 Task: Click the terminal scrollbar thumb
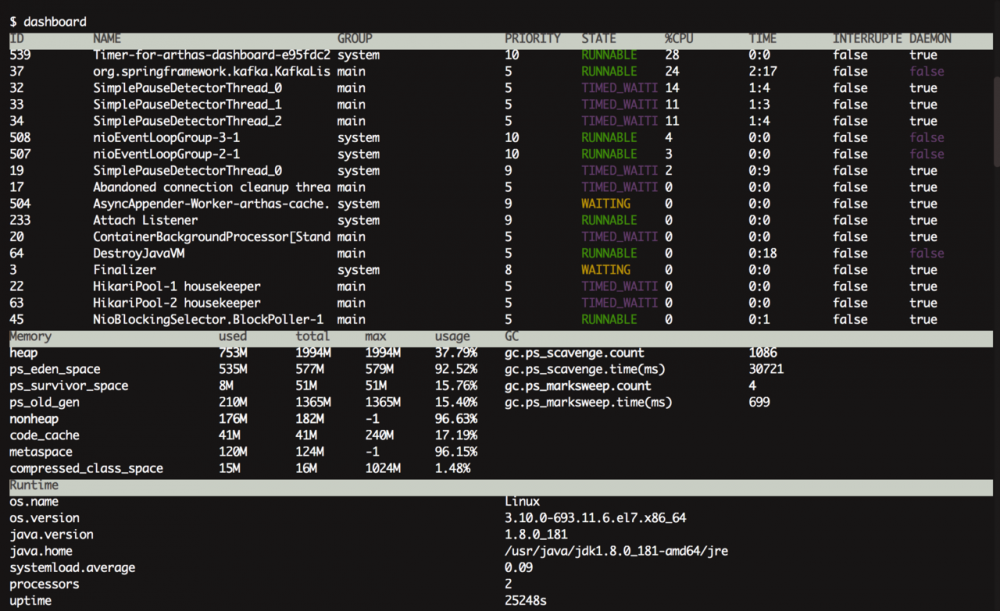point(996,121)
